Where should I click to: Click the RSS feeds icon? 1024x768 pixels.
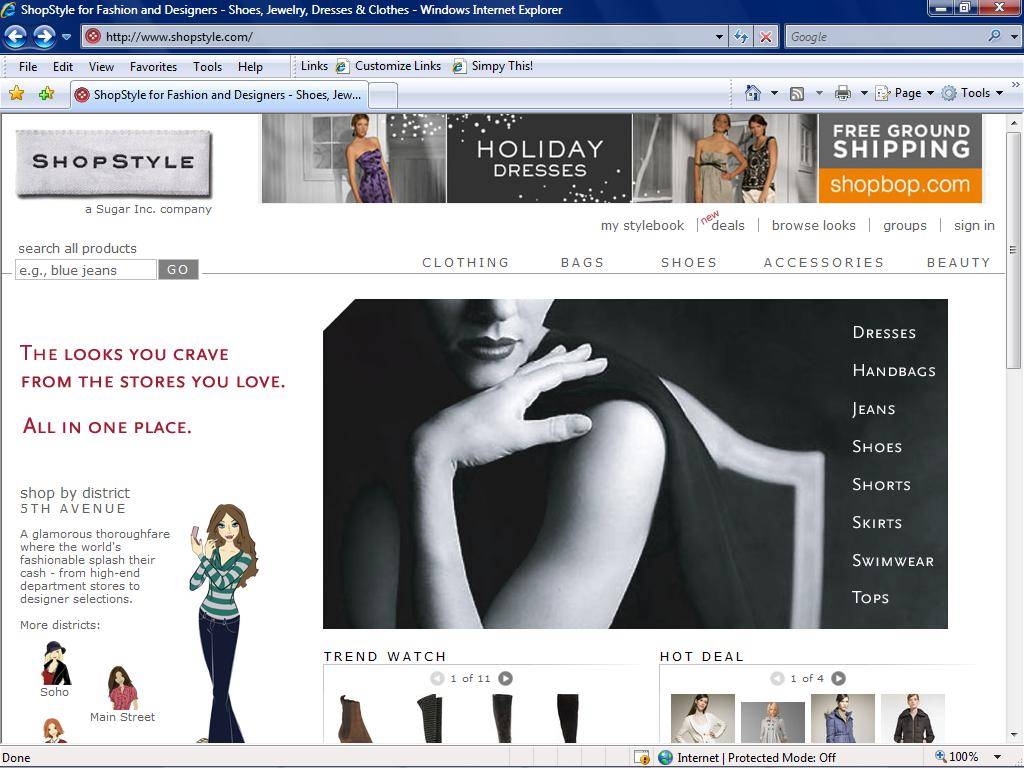tap(797, 93)
